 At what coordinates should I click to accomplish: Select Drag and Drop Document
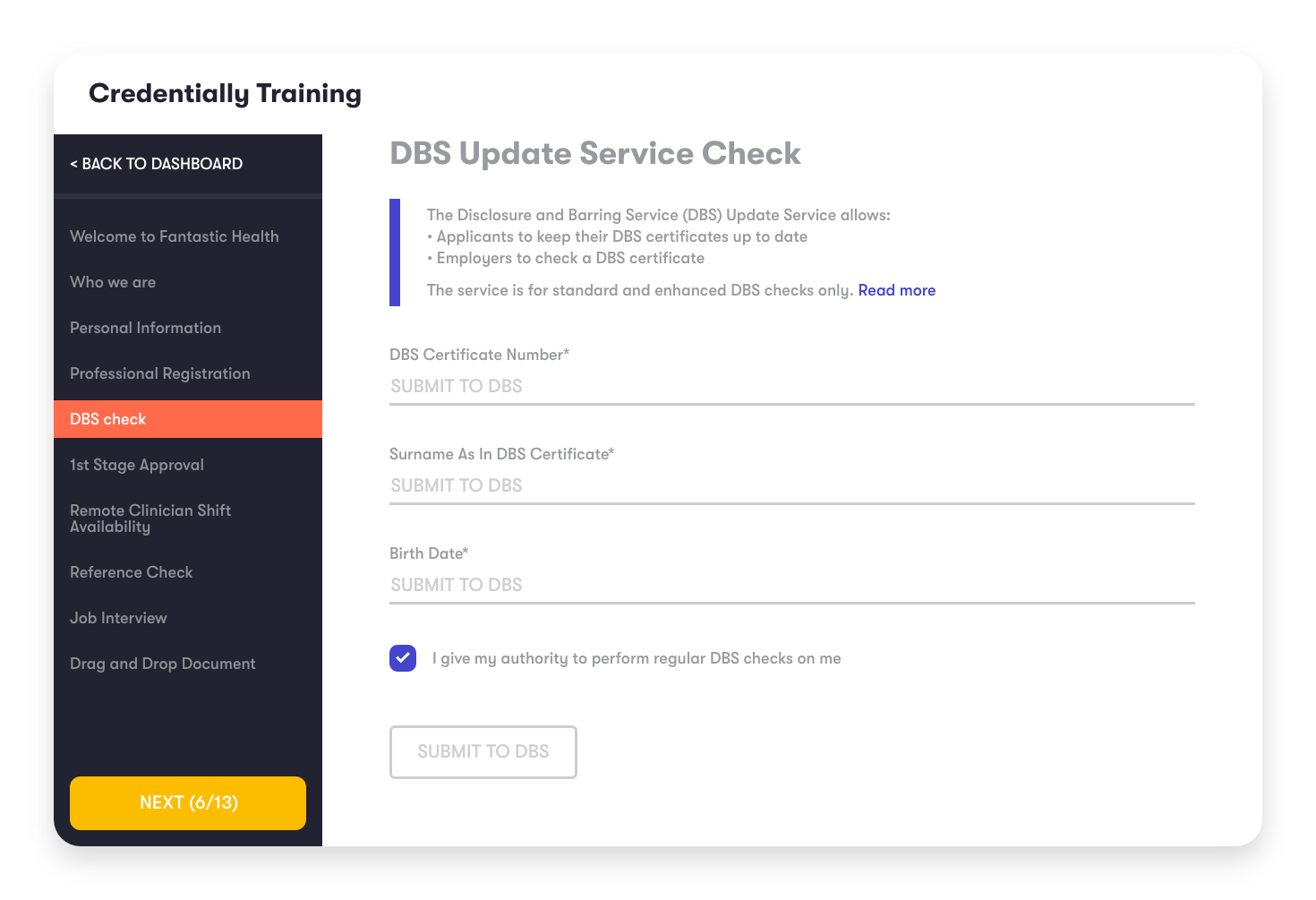click(162, 664)
